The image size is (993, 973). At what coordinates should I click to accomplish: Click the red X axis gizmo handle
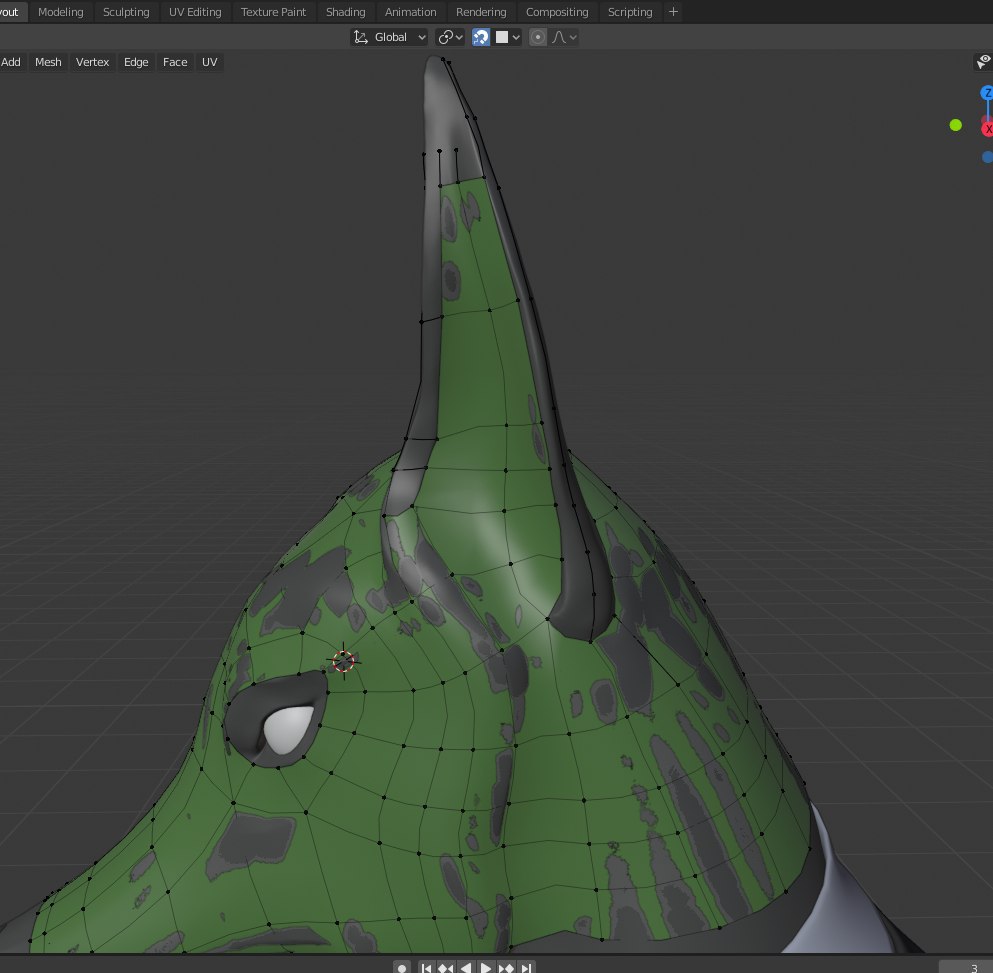point(987,129)
